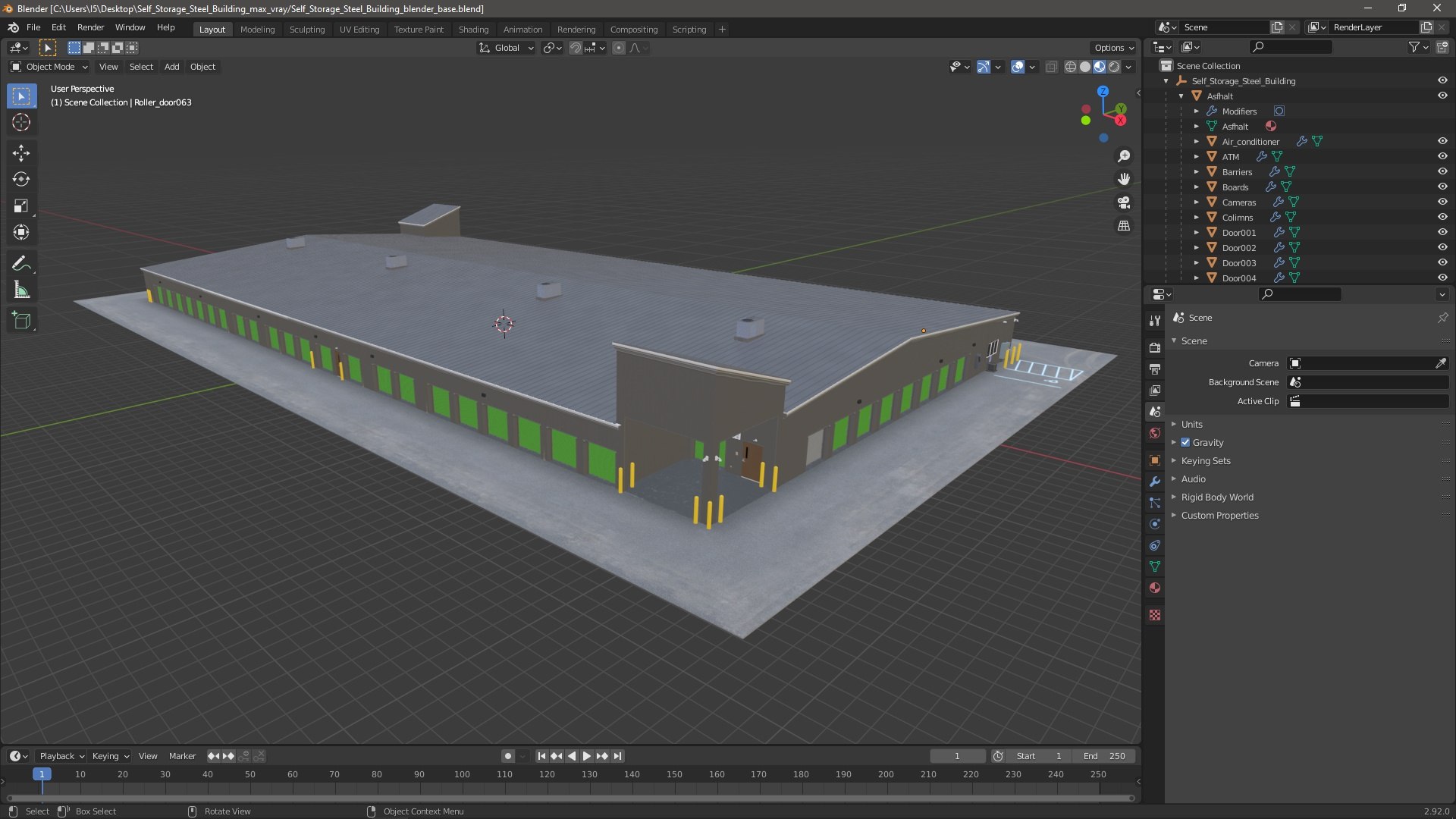Image resolution: width=1456 pixels, height=819 pixels.
Task: Open the Material properties tab
Action: coord(1155,588)
